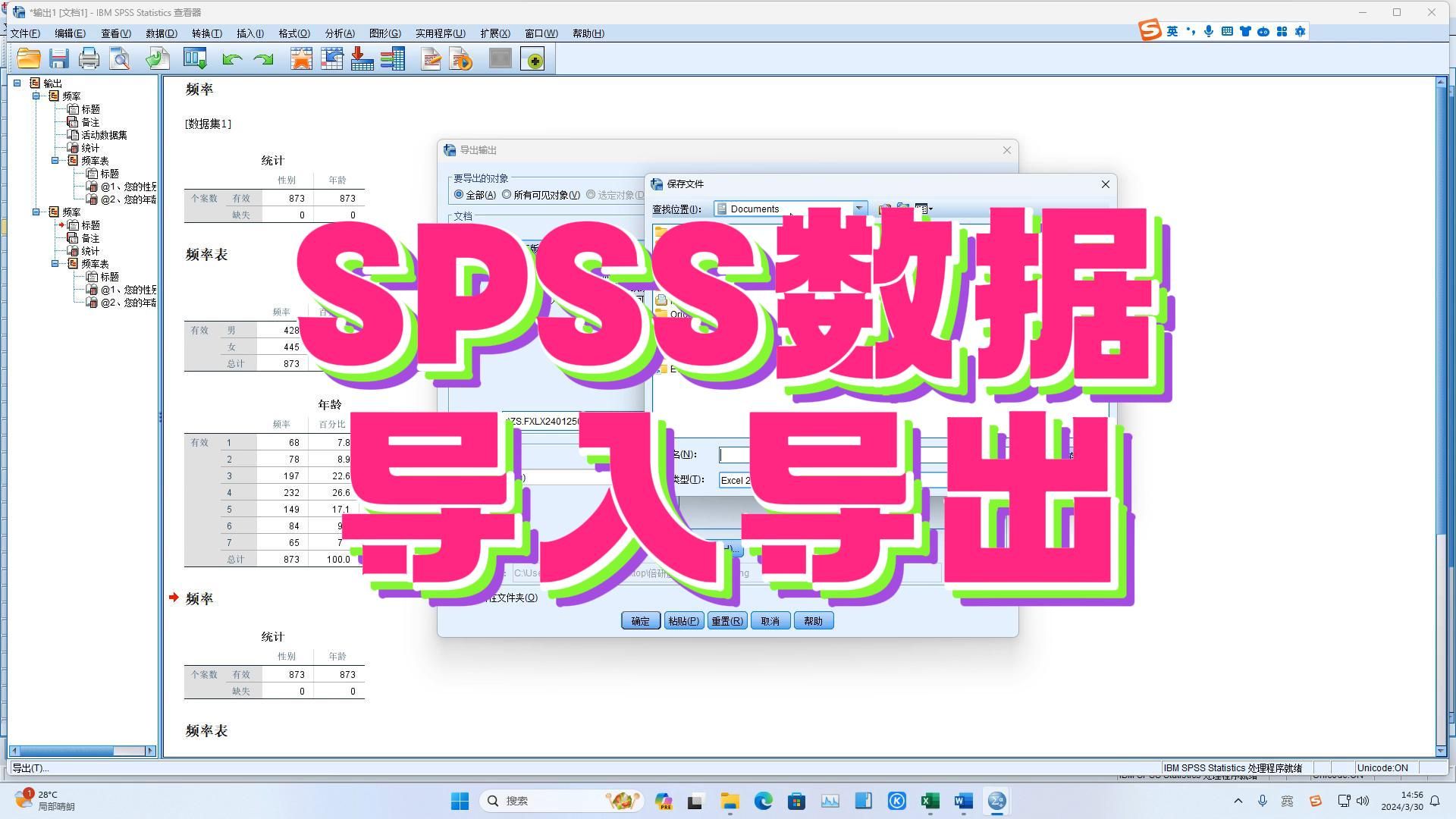Open the 分析(A) menu
1456x819 pixels.
pyautogui.click(x=340, y=33)
